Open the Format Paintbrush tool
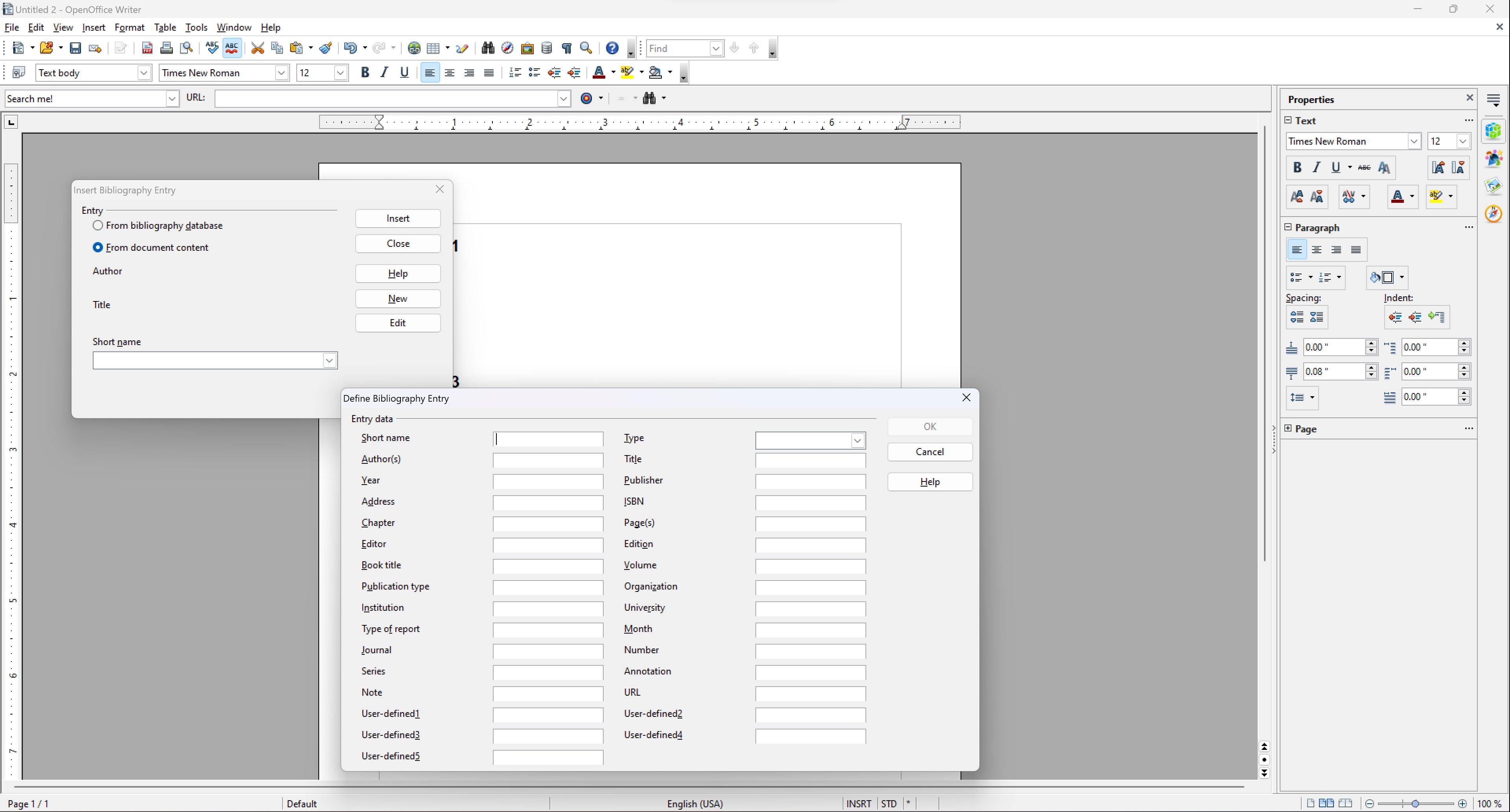Screen dimensions: 1510x812 pos(325,48)
